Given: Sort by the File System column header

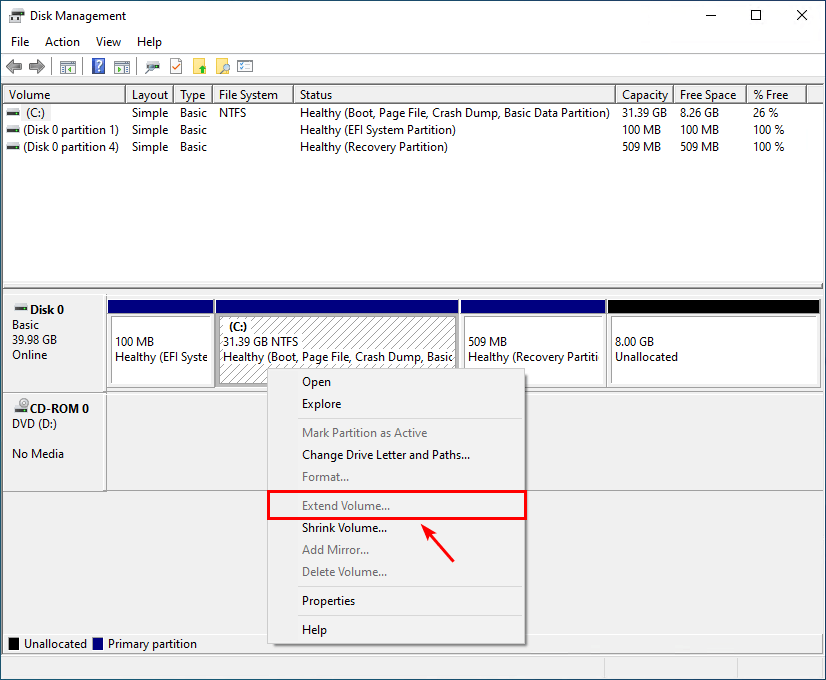Looking at the screenshot, I should pos(253,95).
